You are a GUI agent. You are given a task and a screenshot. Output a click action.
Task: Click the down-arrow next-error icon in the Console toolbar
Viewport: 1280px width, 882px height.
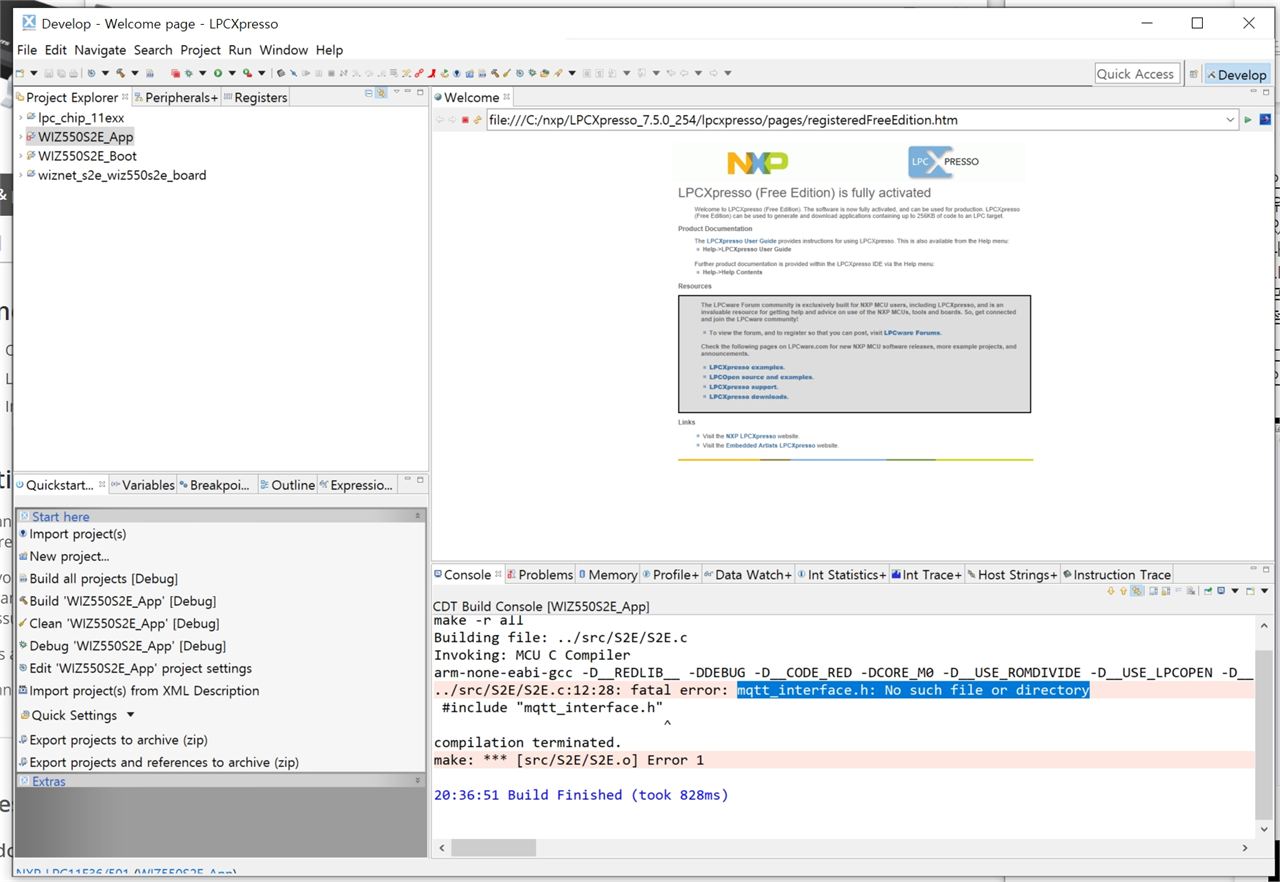tap(1110, 591)
